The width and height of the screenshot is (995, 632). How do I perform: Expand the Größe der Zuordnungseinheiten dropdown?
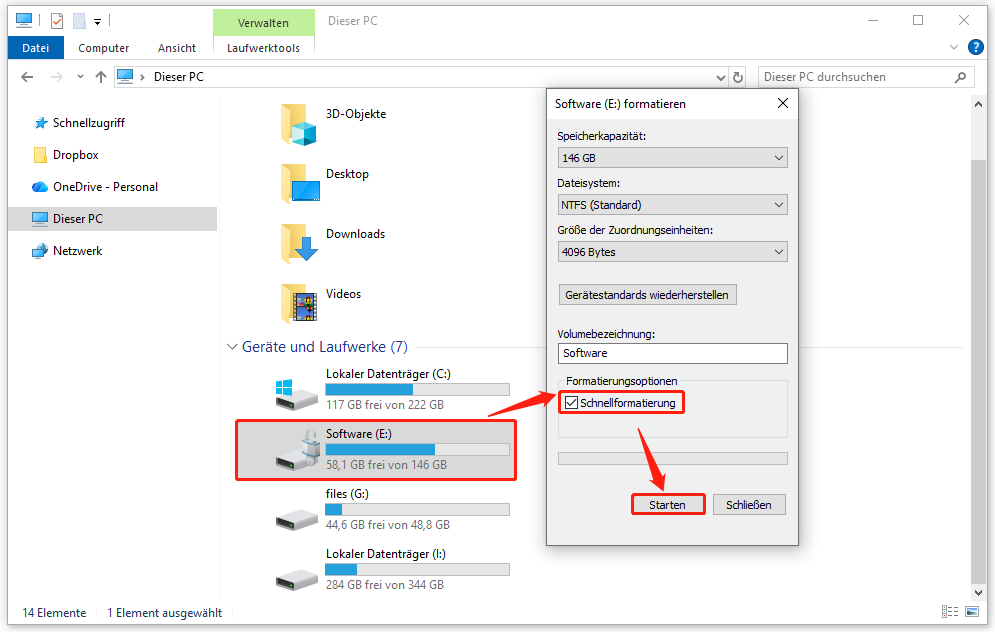[671, 251]
